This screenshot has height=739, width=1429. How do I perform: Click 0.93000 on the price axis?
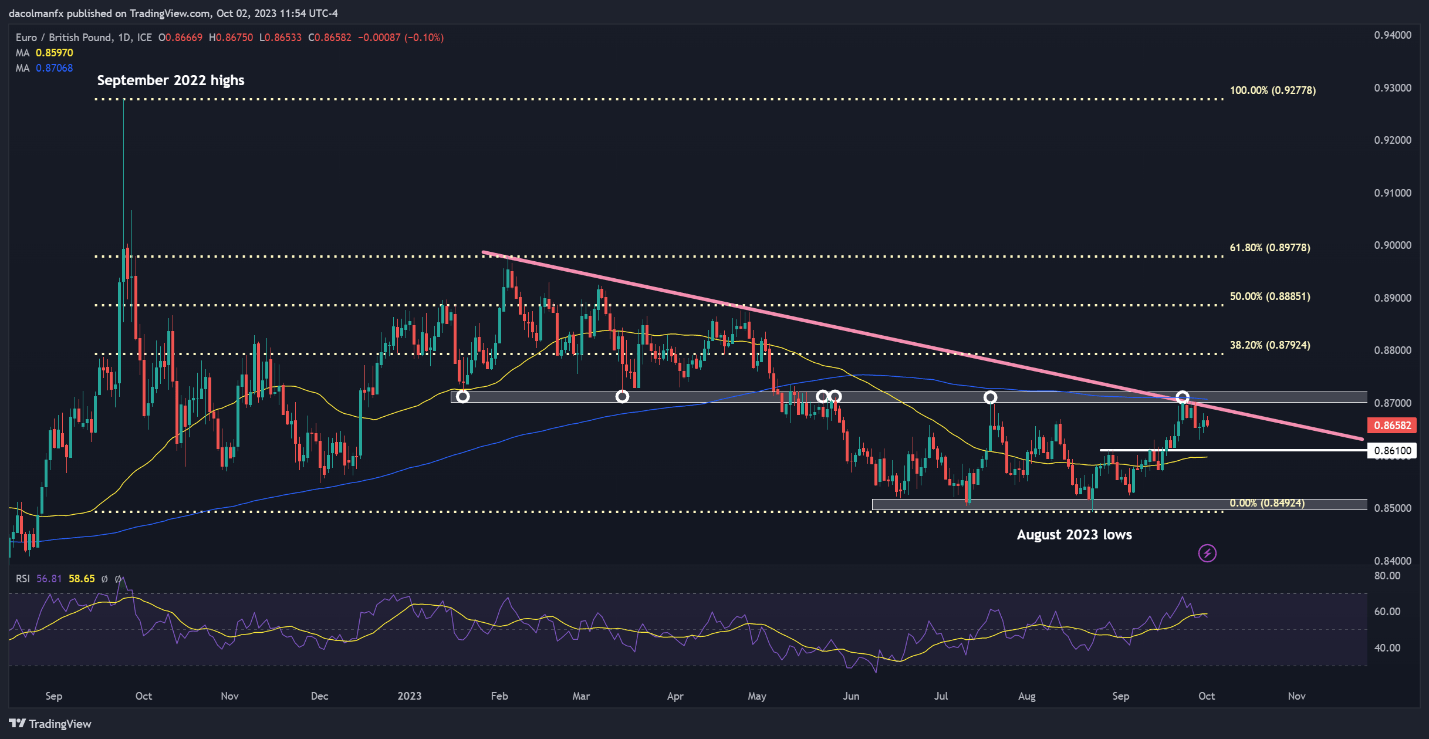click(x=1391, y=88)
